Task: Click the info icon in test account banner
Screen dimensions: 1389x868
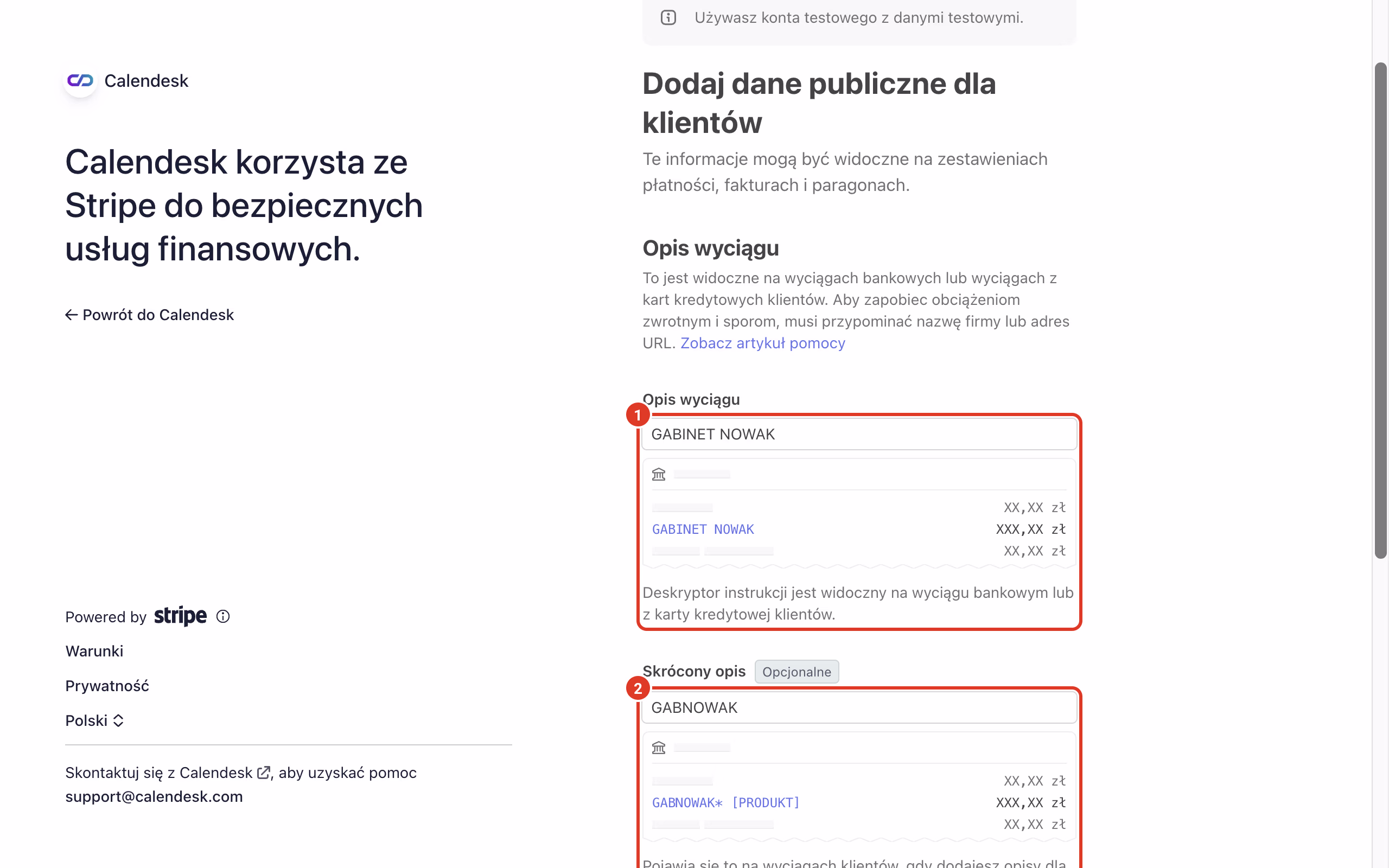Action: point(668,18)
